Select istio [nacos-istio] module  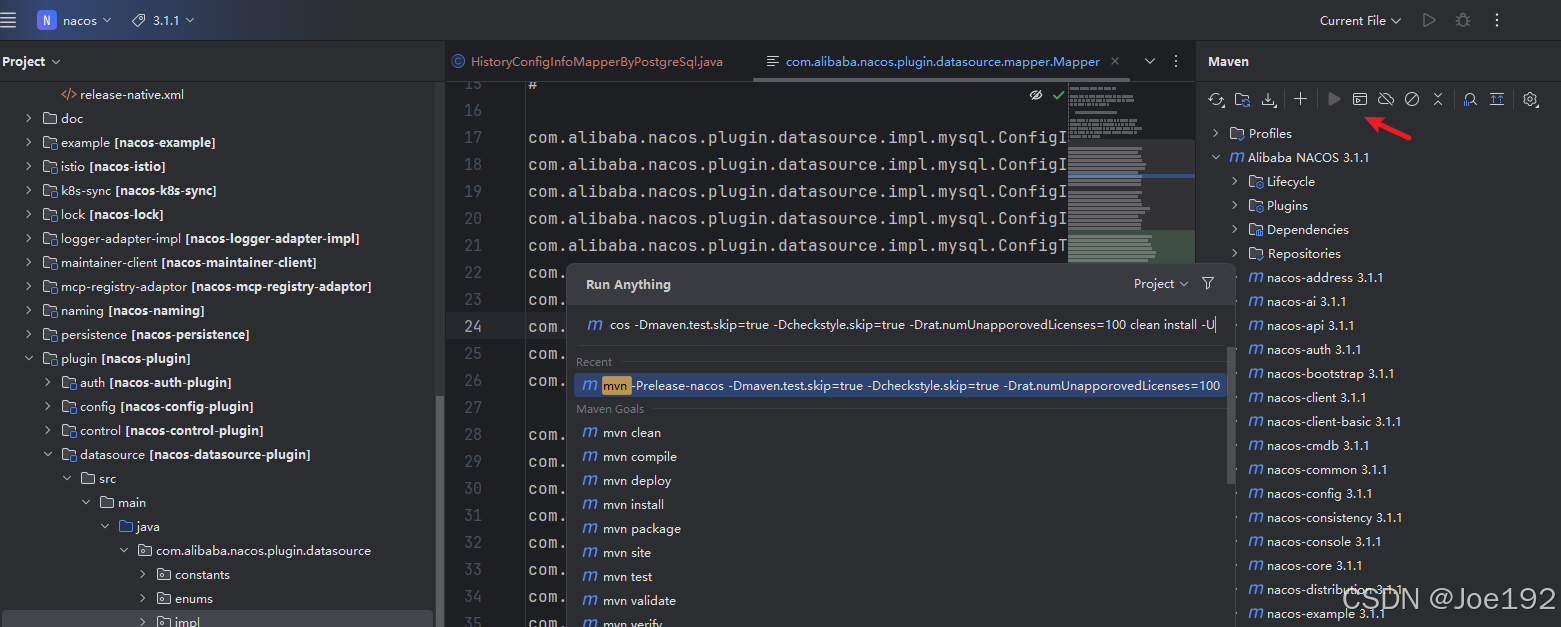113,166
